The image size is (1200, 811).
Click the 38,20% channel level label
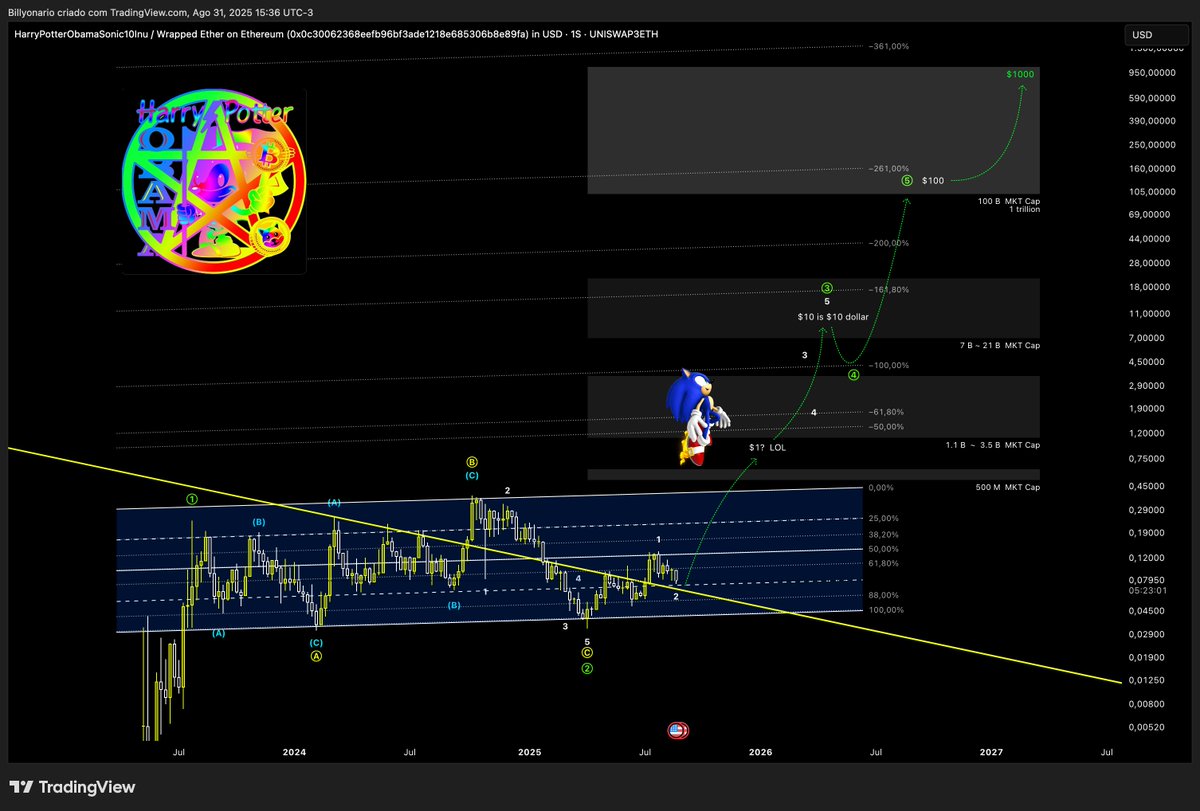[x=882, y=535]
